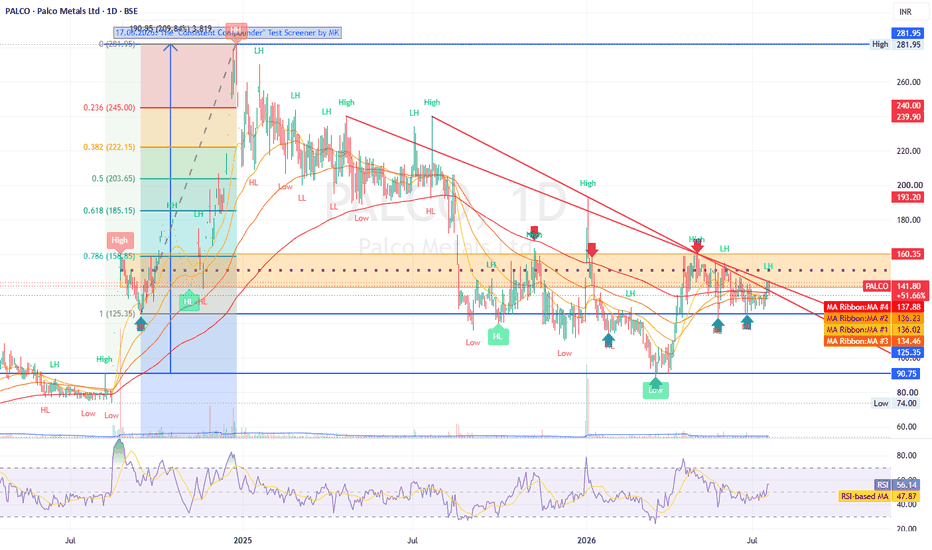Viewport: 932px width, 550px height.
Task: Click the 180.00 price axis value
Action: (909, 220)
